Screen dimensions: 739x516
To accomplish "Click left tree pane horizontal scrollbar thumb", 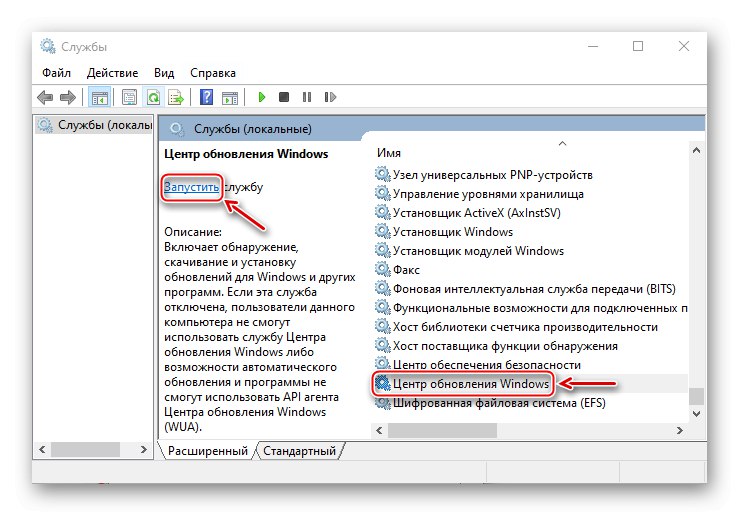I will click(x=85, y=450).
